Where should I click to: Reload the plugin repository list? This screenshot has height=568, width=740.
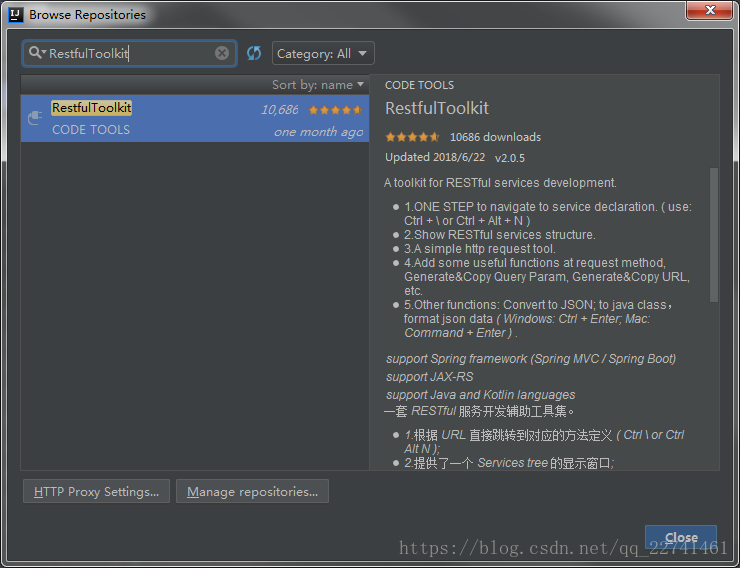point(254,53)
